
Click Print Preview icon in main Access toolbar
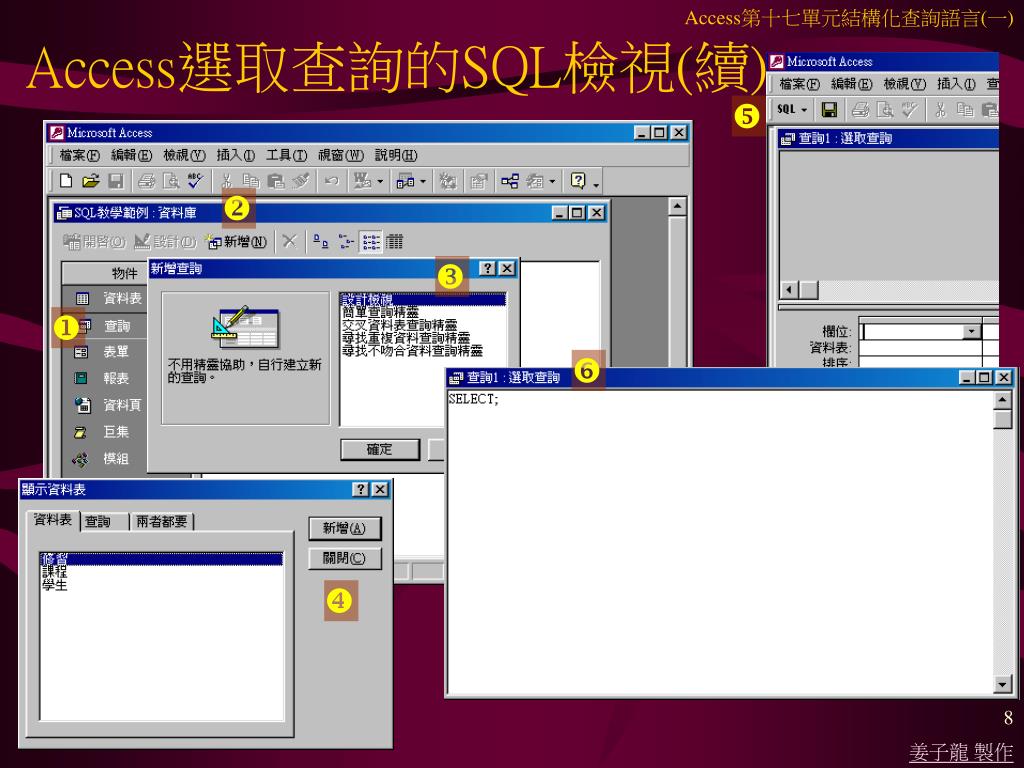pos(171,181)
